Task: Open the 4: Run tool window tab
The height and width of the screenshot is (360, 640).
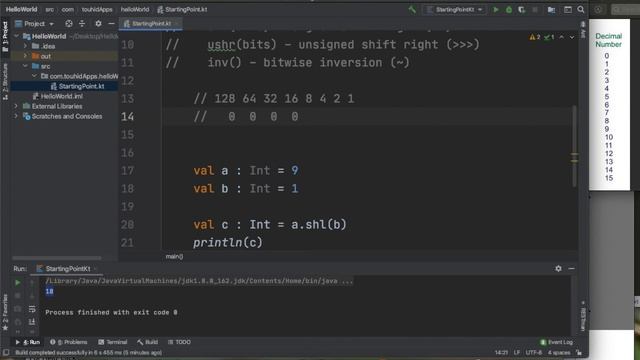Action: click(28, 342)
